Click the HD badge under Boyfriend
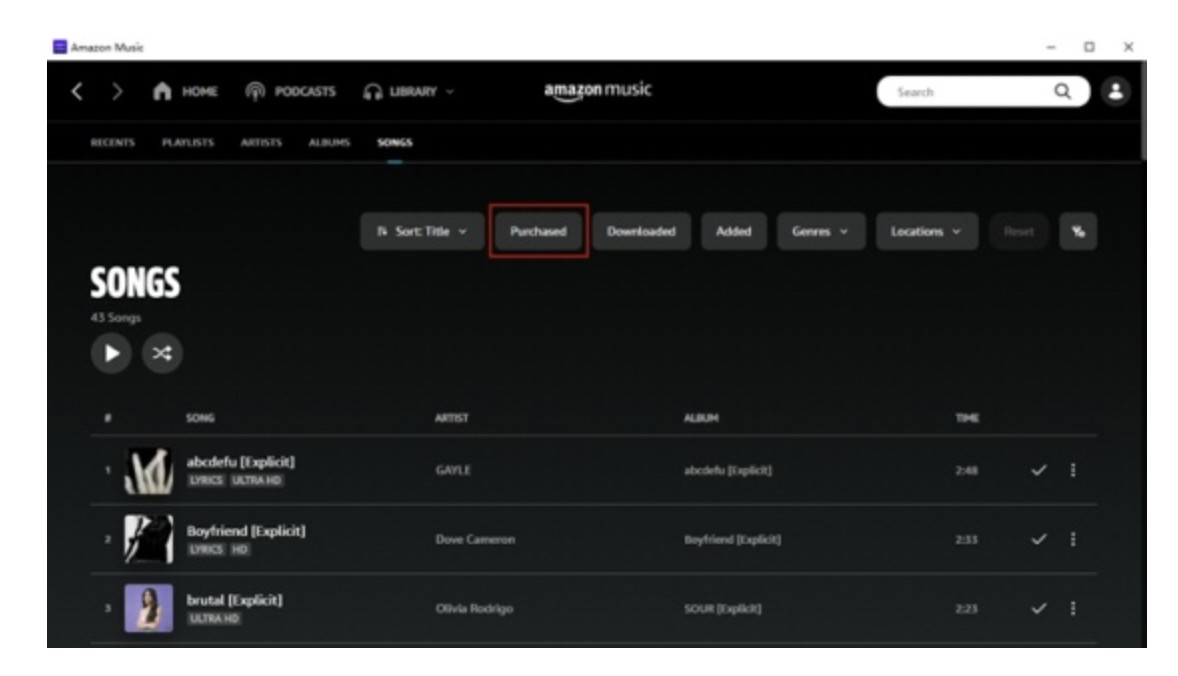Image resolution: width=1178 pixels, height=676 pixels. [x=240, y=550]
